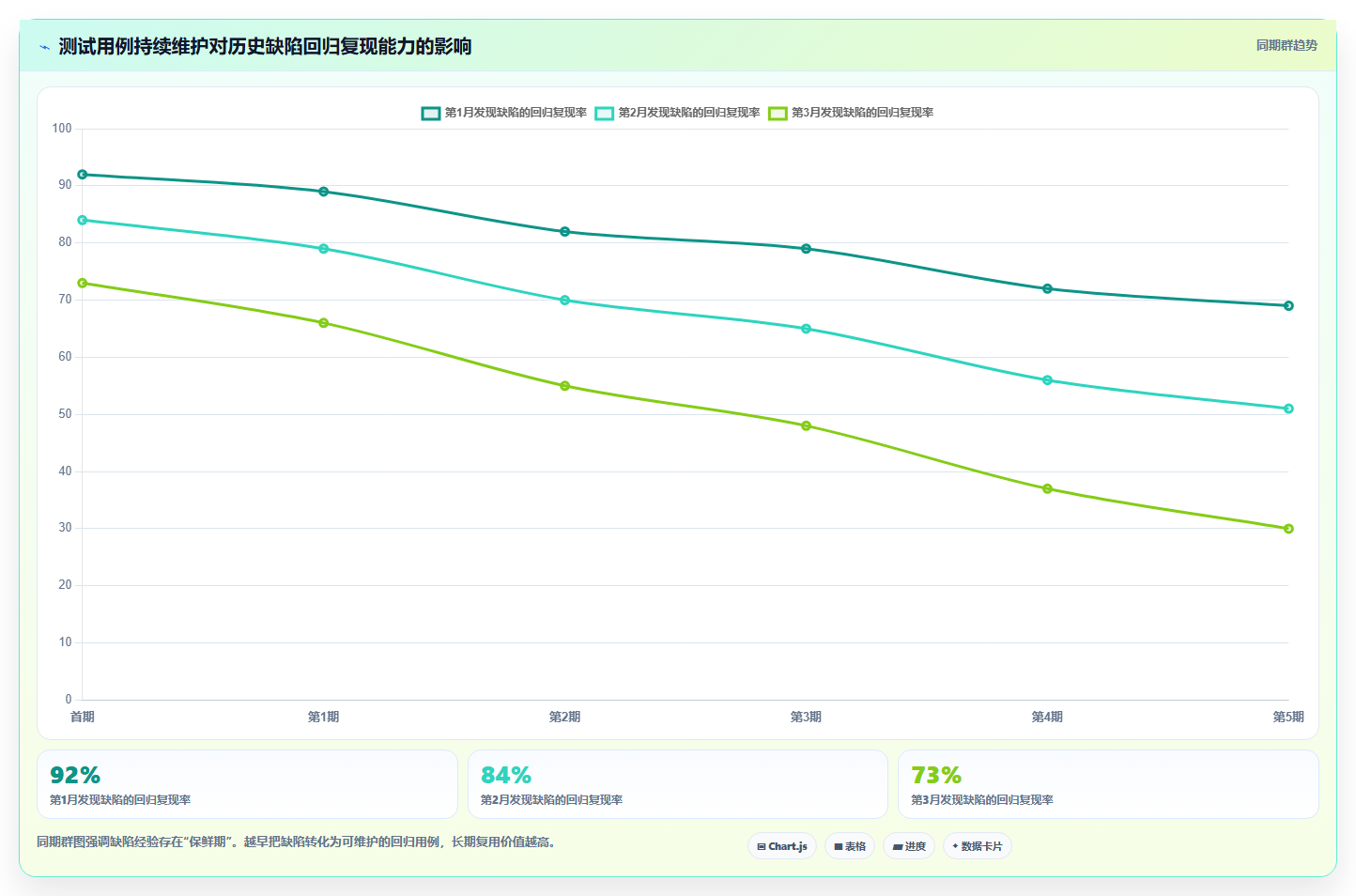
Task: Click dark-green series point at 第5期
Action: [1288, 306]
